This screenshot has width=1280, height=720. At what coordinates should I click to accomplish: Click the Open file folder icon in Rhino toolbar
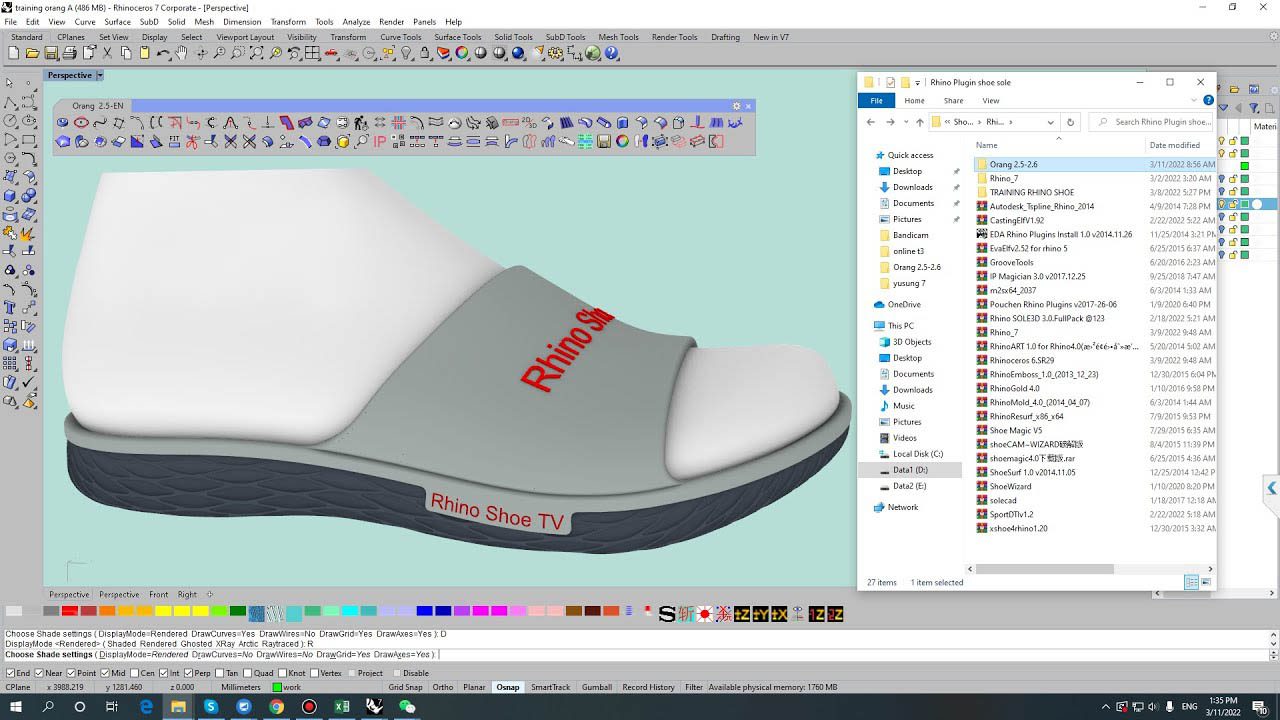point(33,53)
